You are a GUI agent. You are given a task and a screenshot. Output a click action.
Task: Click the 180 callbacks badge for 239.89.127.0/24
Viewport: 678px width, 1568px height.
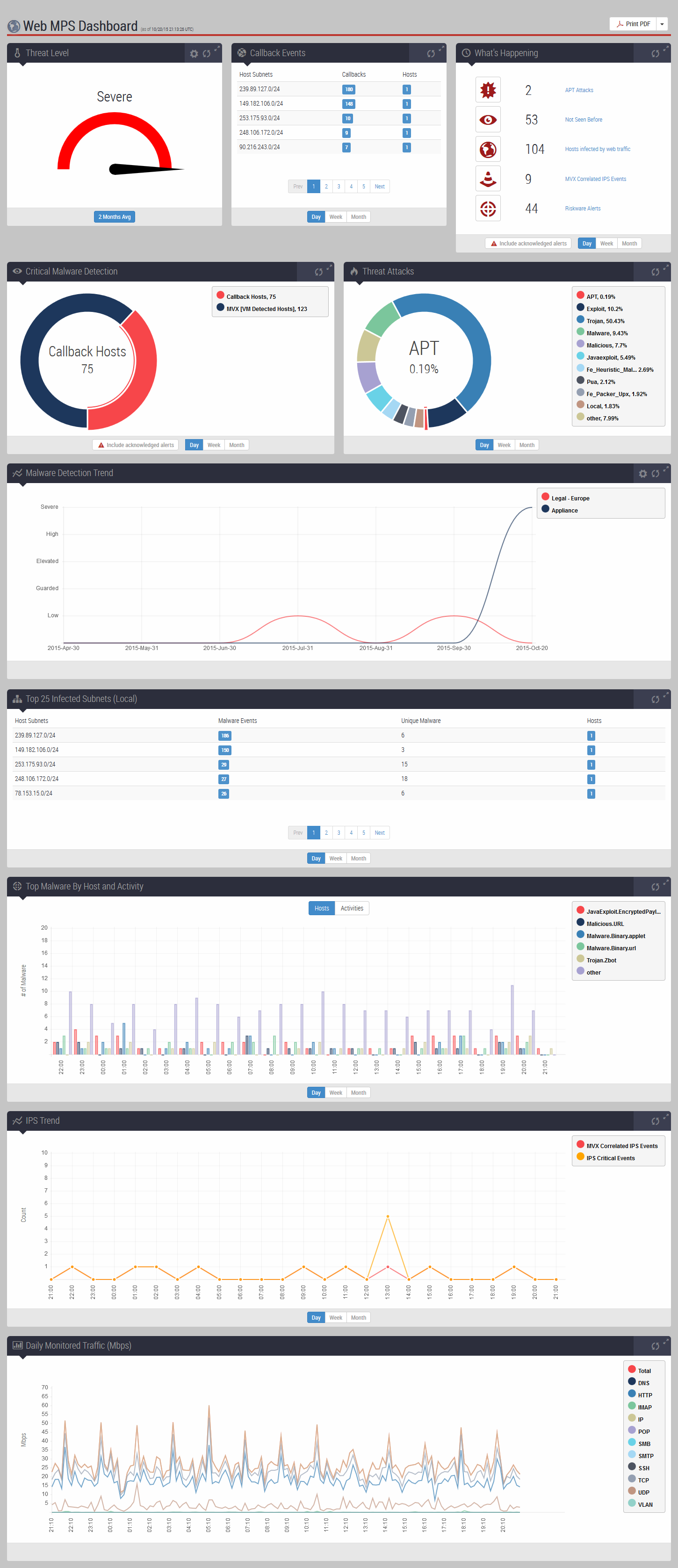[x=349, y=89]
